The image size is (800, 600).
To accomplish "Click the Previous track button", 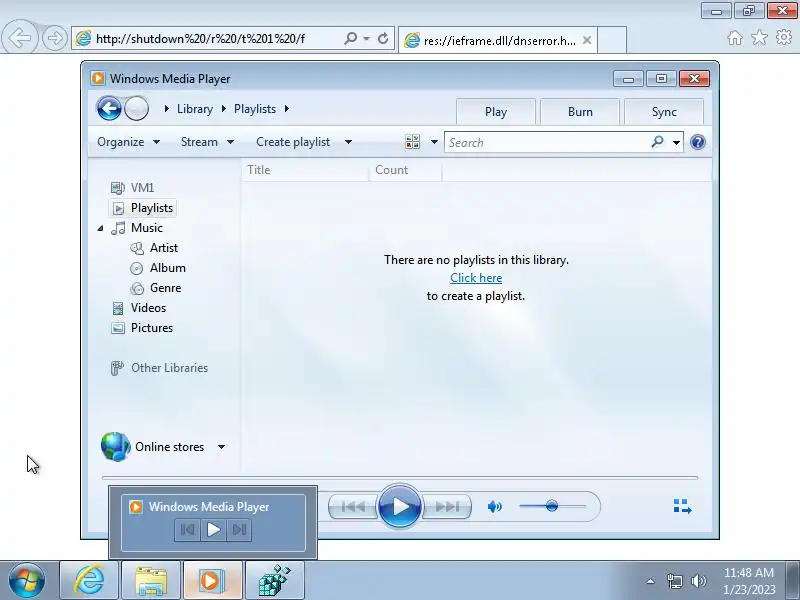I will pos(354,507).
